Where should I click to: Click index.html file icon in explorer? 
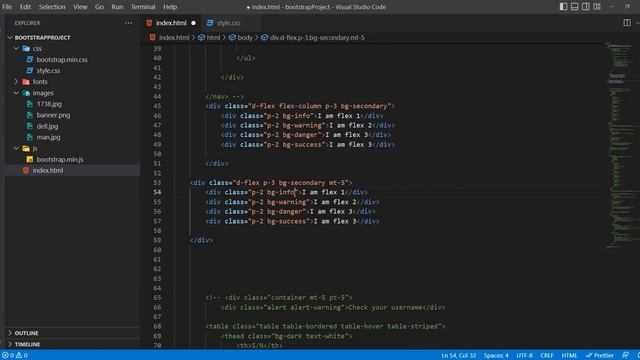[26, 171]
